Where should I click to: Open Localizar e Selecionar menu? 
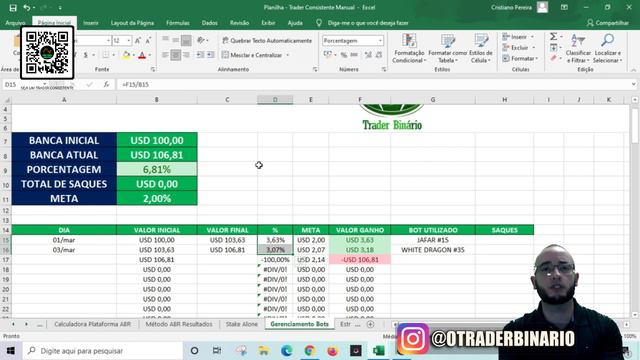607,48
